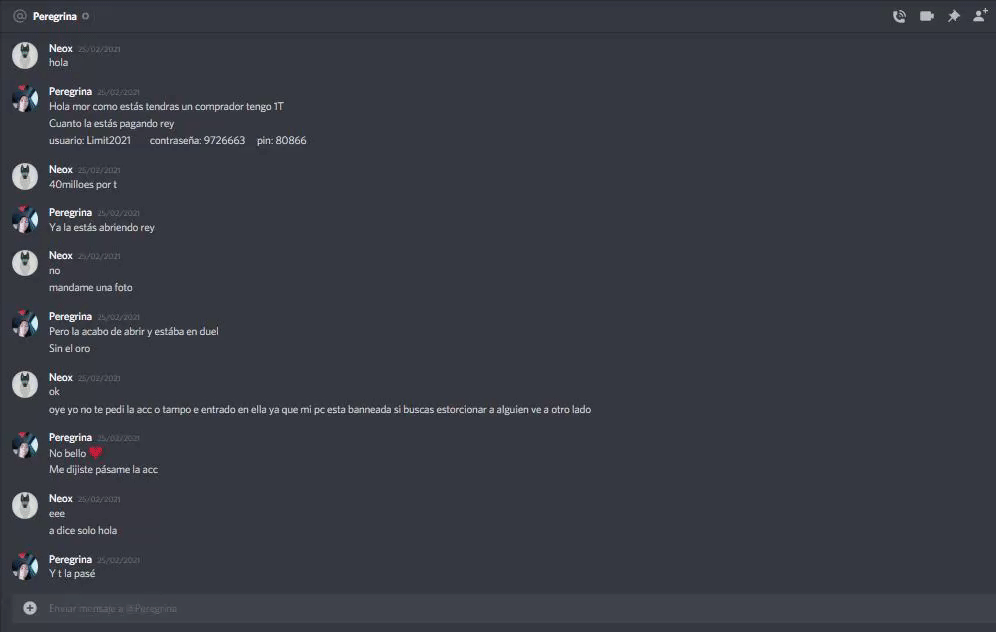996x632 pixels.
Task: Click Peregrina avatar next to 'No bello'
Action: click(25, 445)
